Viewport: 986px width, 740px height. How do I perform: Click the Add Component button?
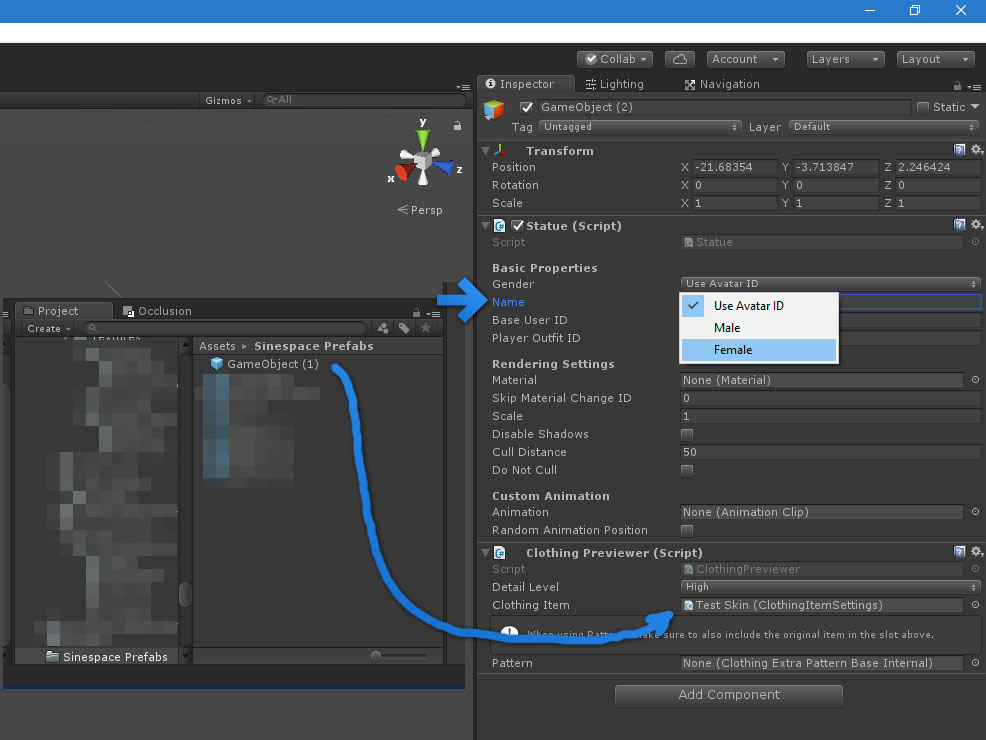728,695
